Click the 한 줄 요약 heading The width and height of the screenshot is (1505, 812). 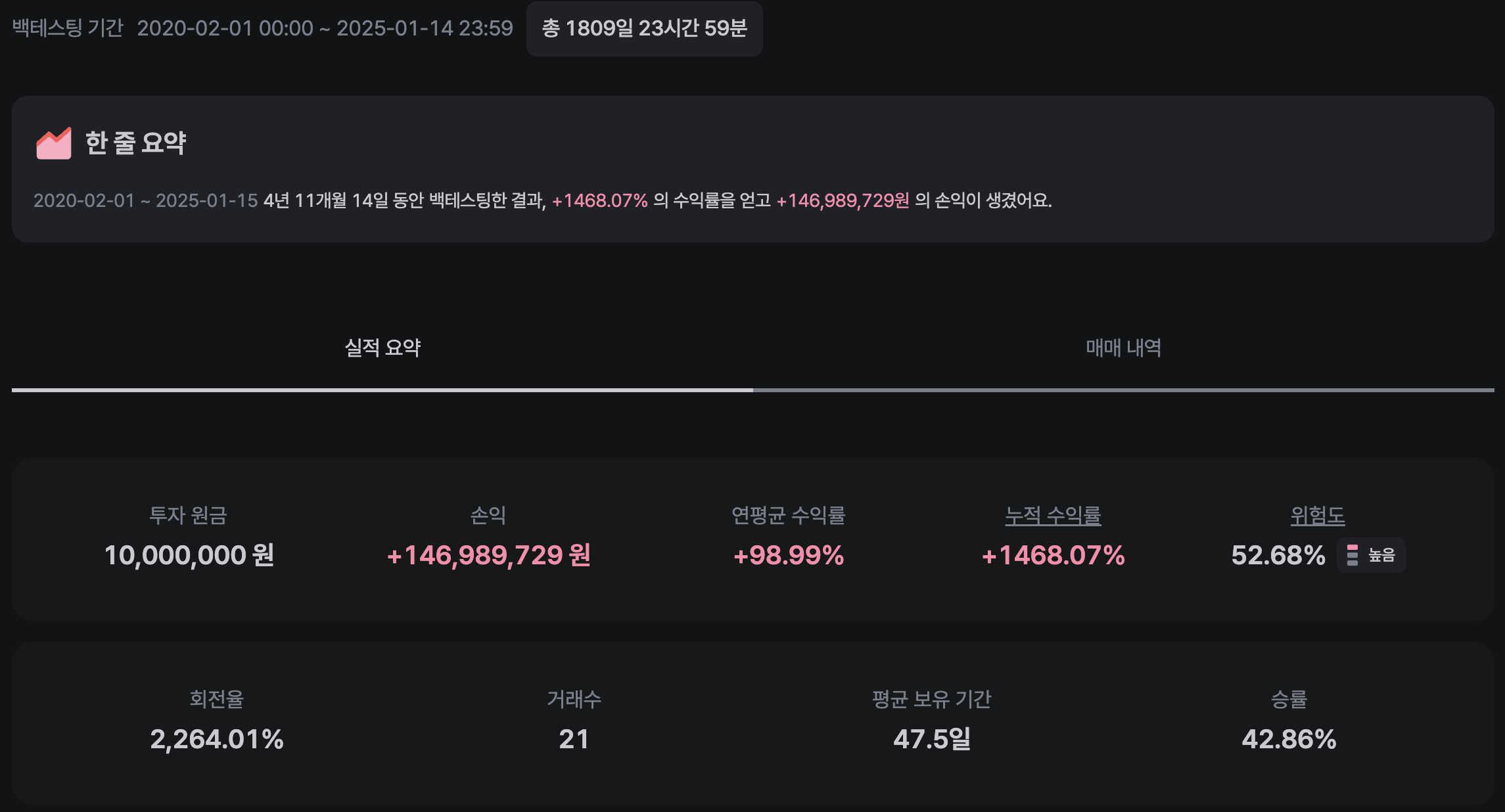136,143
